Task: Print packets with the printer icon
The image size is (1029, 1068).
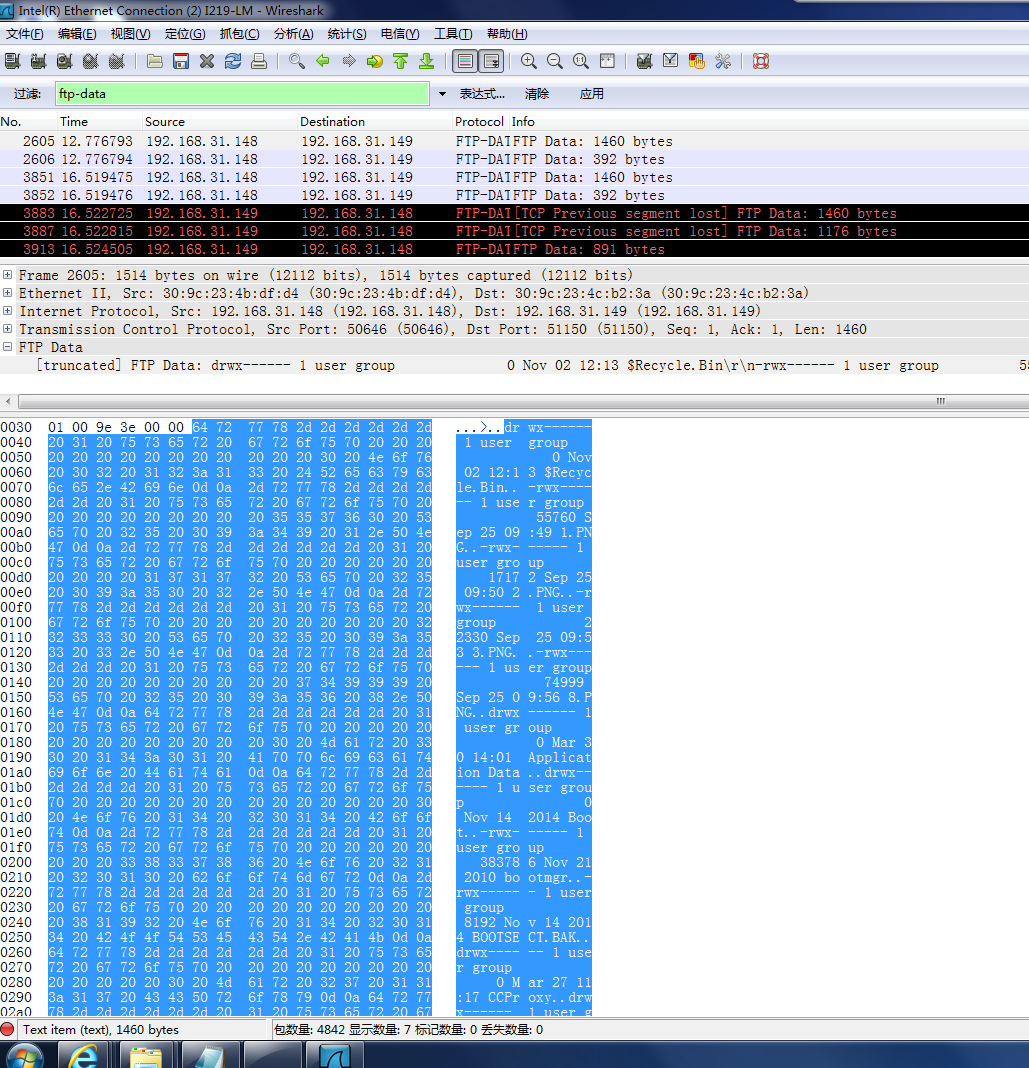Action: [259, 61]
